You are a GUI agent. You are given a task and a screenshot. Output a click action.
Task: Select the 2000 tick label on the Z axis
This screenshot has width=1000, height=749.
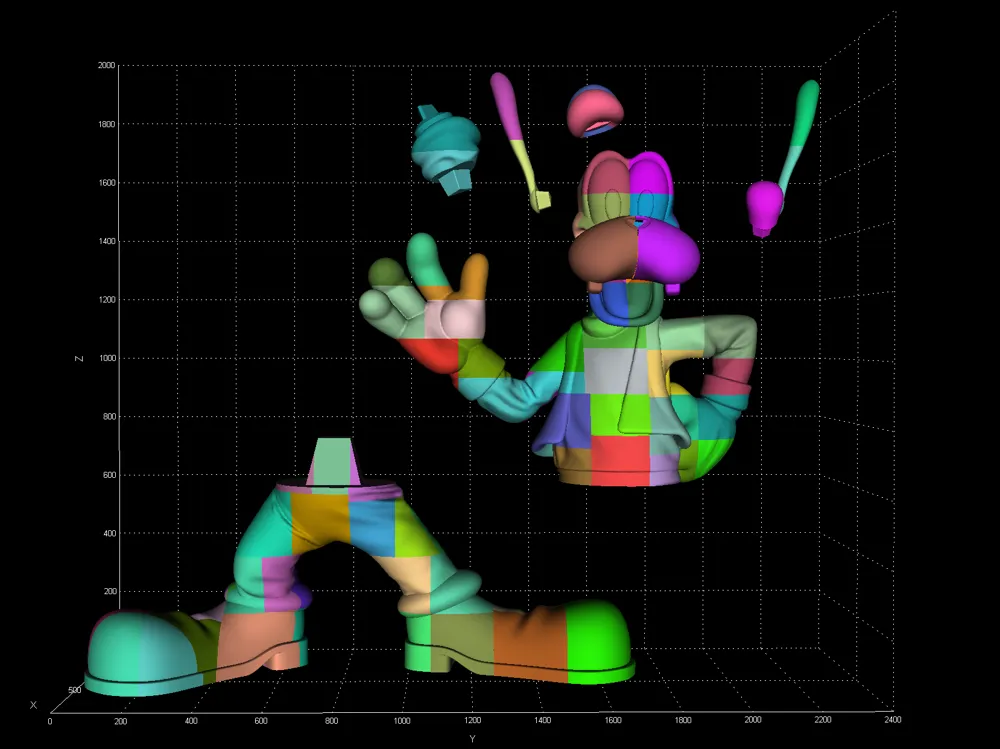[x=107, y=63]
